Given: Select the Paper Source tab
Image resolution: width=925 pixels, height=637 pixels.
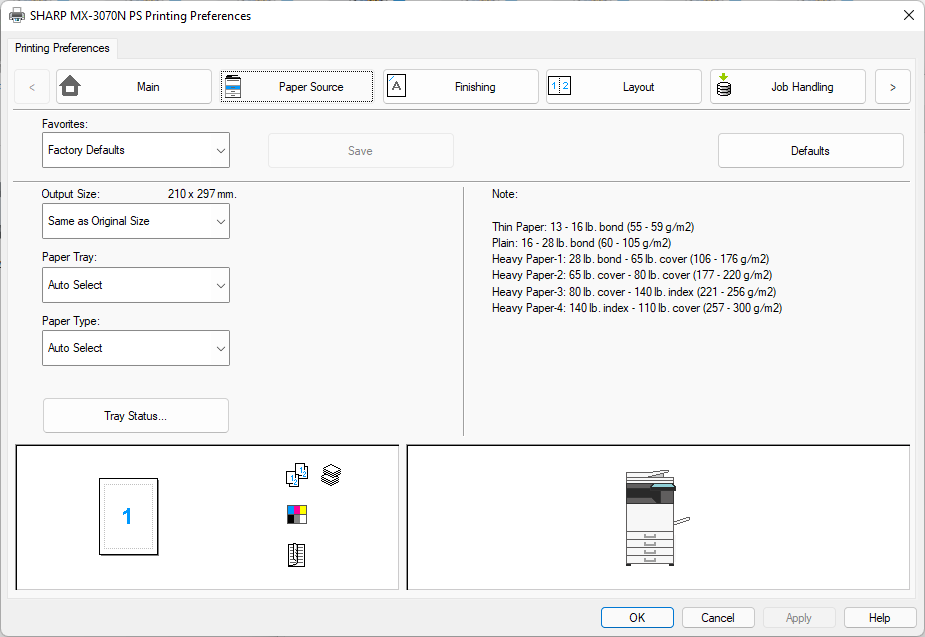Looking at the screenshot, I should [x=297, y=87].
